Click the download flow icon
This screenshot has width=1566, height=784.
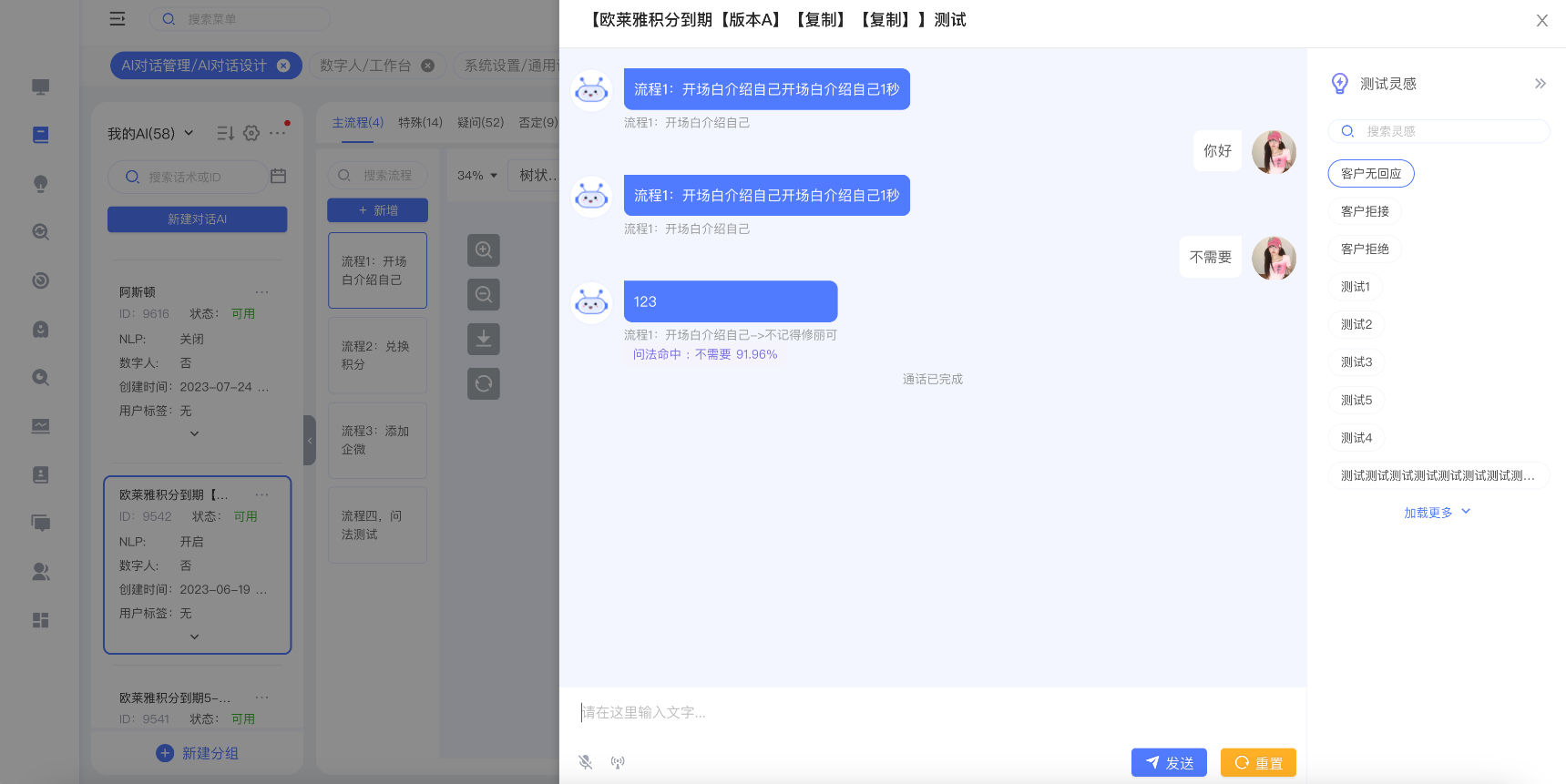point(484,339)
